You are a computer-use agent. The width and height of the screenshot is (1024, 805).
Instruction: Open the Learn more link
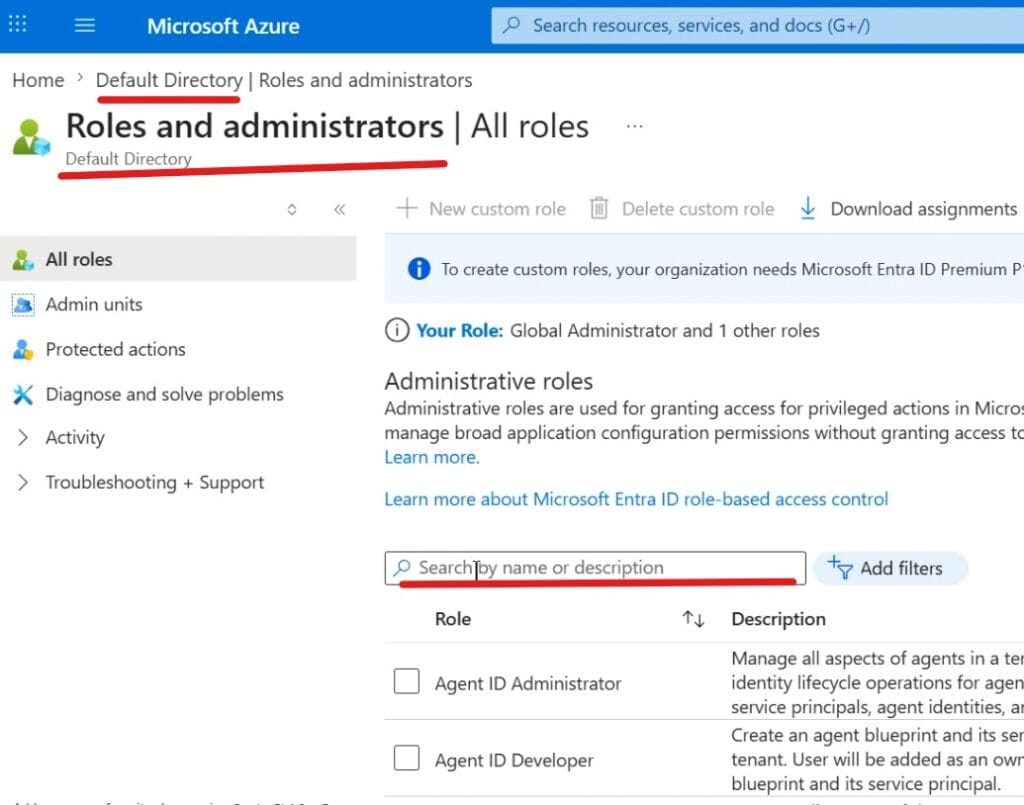click(x=432, y=457)
